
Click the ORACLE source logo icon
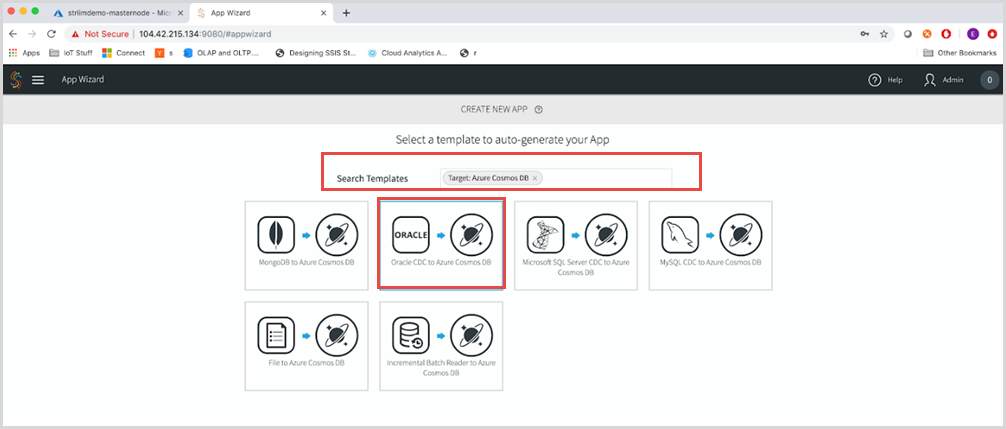[411, 235]
